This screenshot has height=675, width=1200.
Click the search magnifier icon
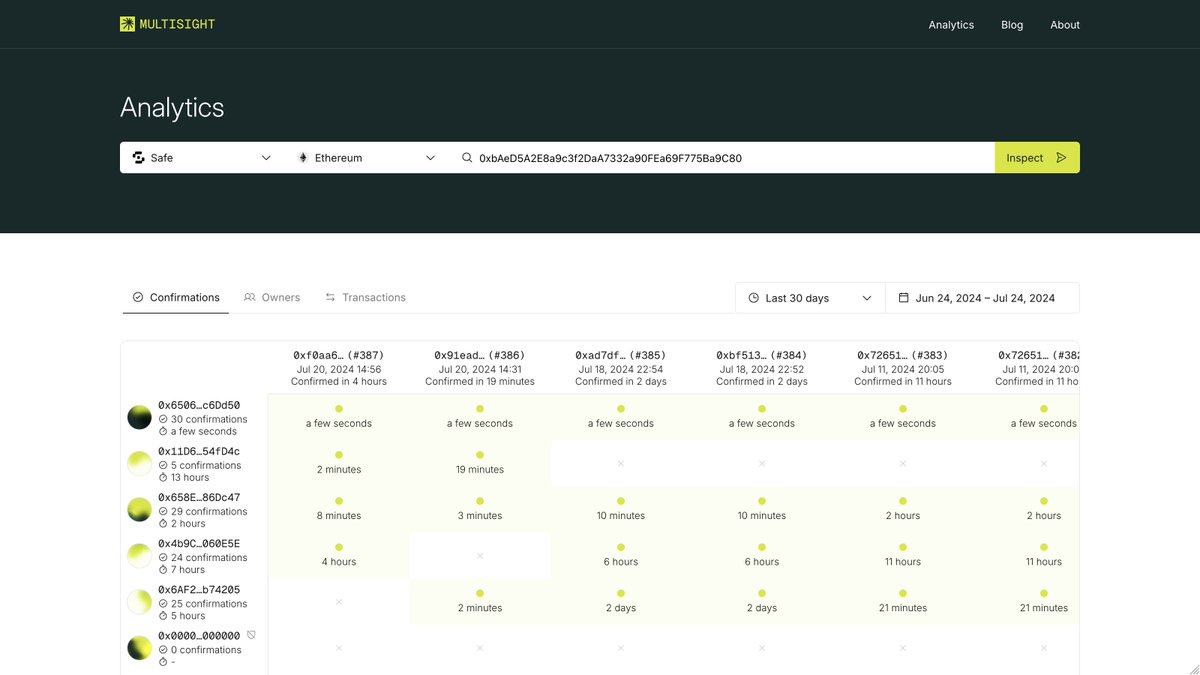pos(467,158)
